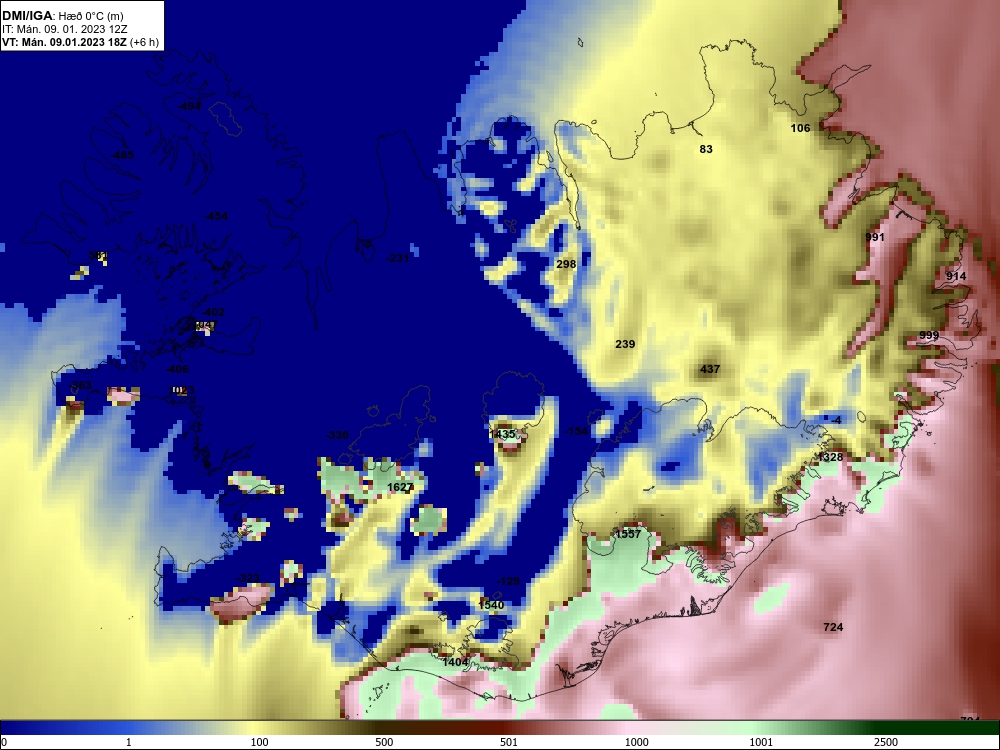Click the map value 298
Viewport: 1000px width, 750px height.
(566, 264)
